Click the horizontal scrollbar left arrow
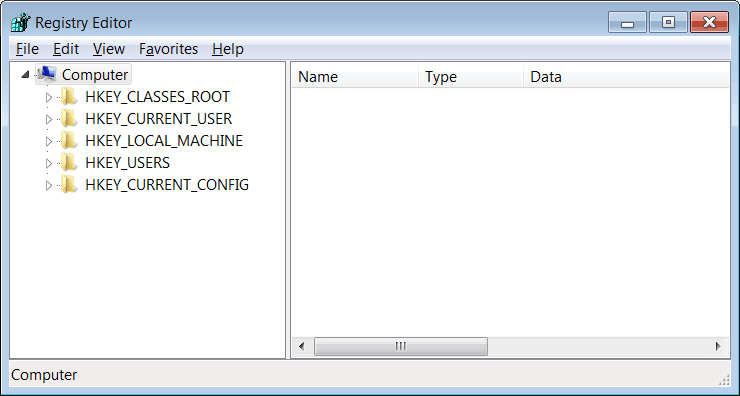This screenshot has width=740, height=396. (x=302, y=346)
